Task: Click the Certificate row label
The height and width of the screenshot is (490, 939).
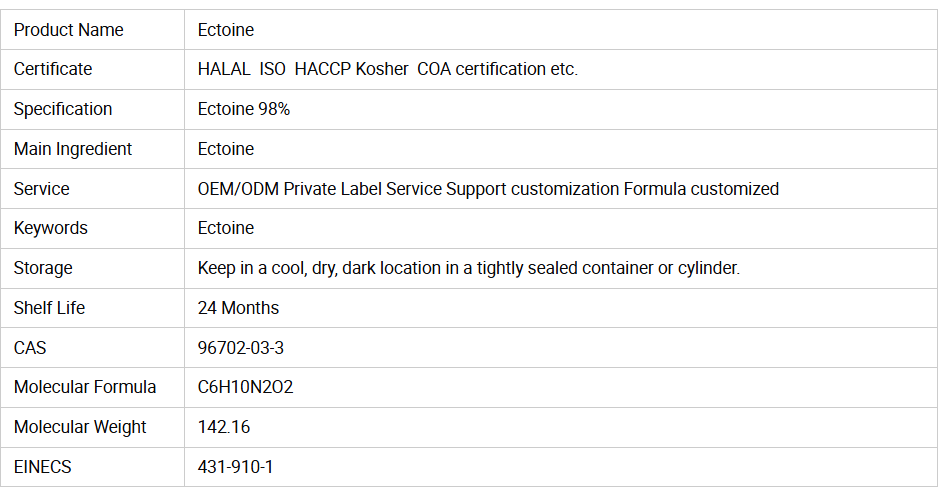Action: tap(52, 69)
